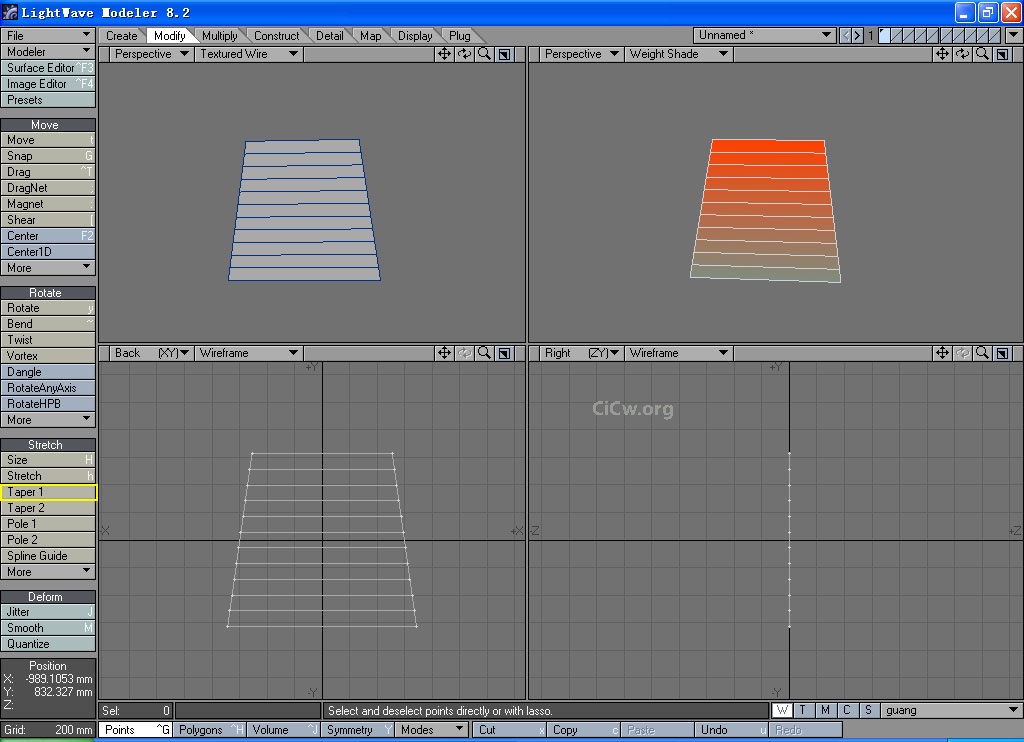The image size is (1024, 742).
Task: Click the Surface Editor button
Action: tap(48, 68)
